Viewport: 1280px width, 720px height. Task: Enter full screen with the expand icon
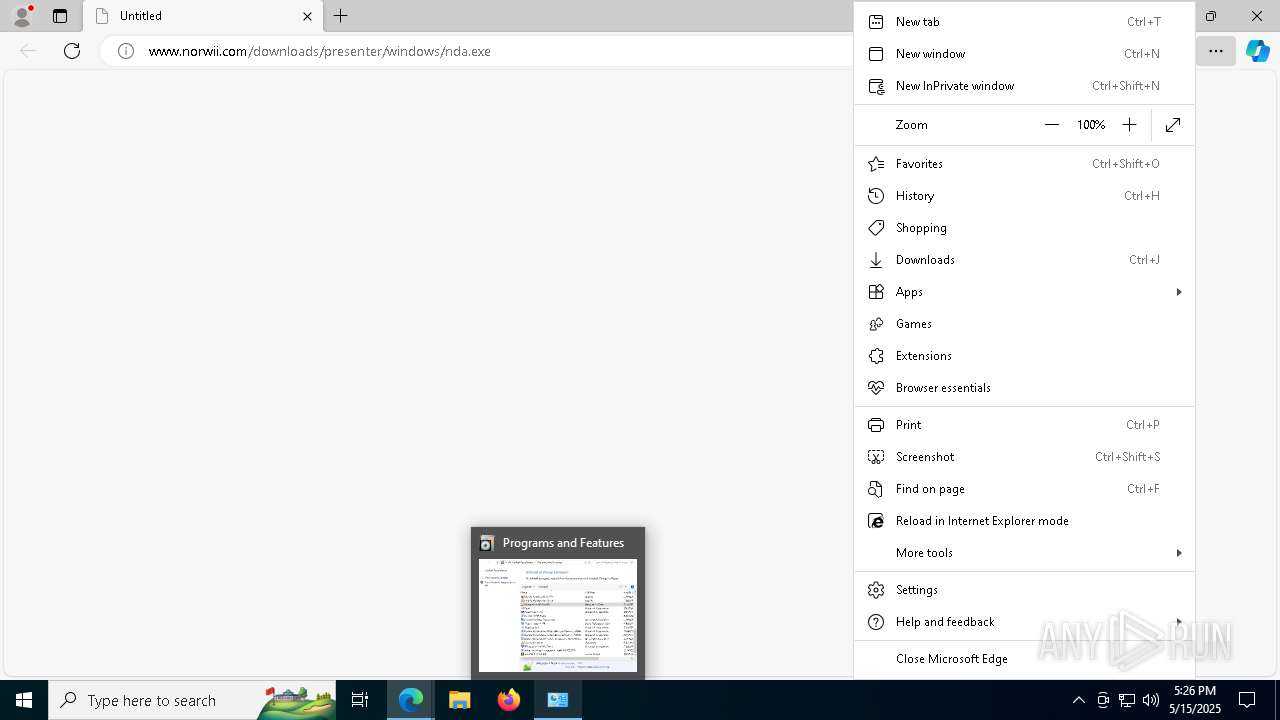[1173, 125]
